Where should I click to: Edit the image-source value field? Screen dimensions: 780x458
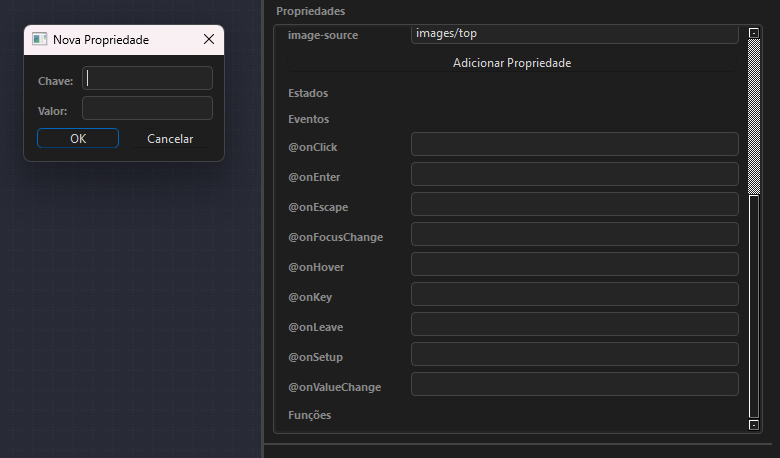point(574,34)
